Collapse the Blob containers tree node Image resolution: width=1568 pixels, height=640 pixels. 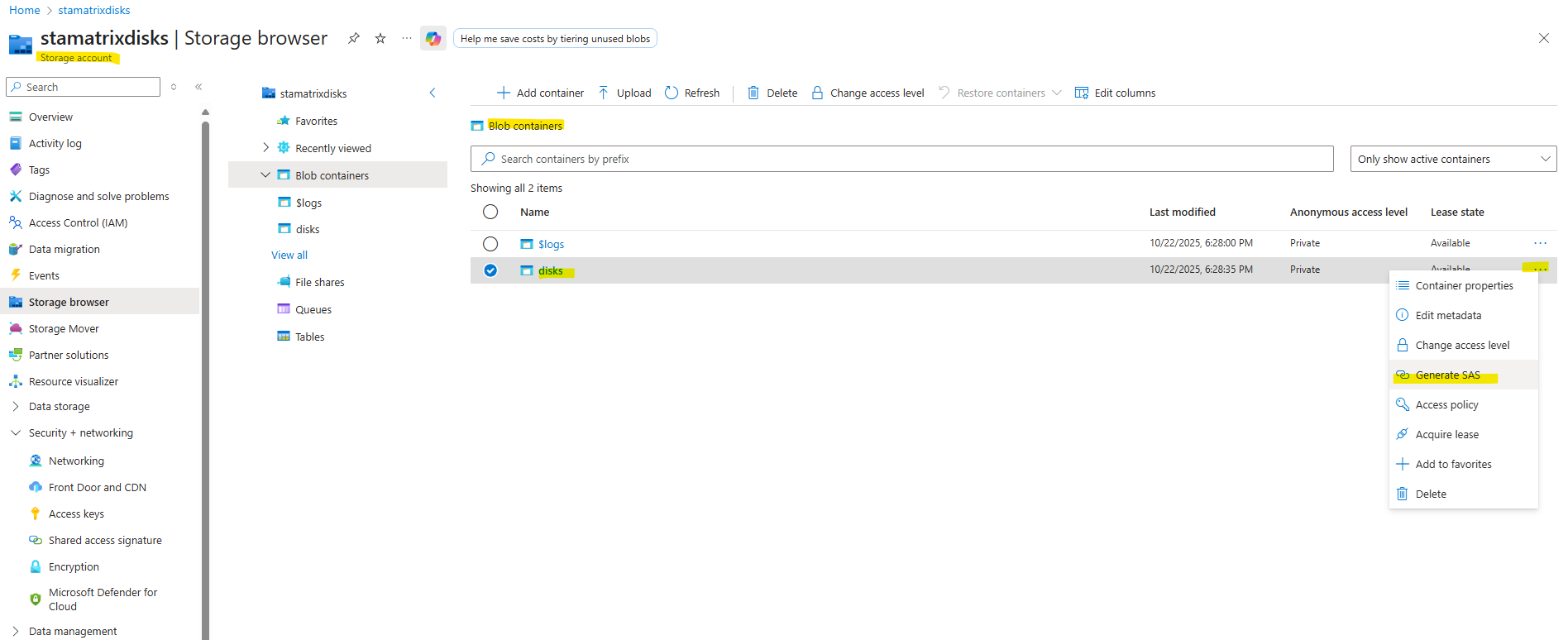tap(265, 175)
